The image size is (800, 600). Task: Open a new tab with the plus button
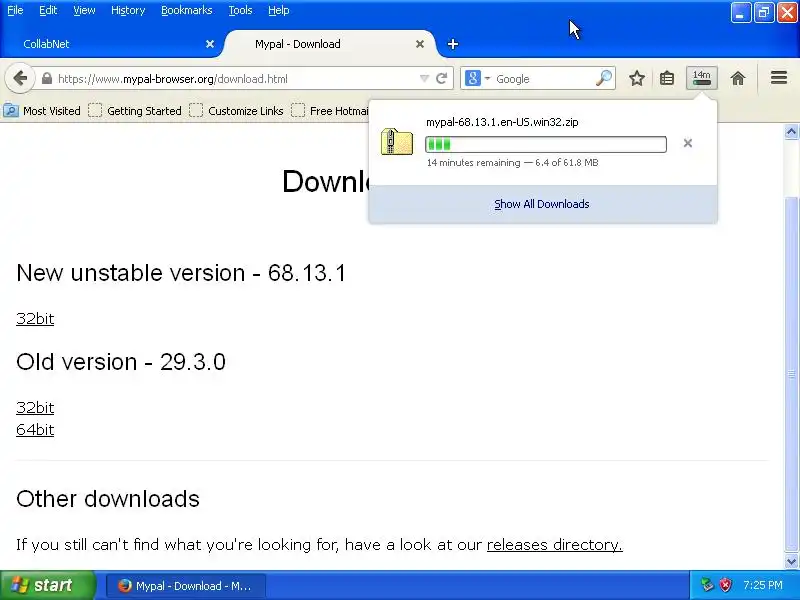453,44
